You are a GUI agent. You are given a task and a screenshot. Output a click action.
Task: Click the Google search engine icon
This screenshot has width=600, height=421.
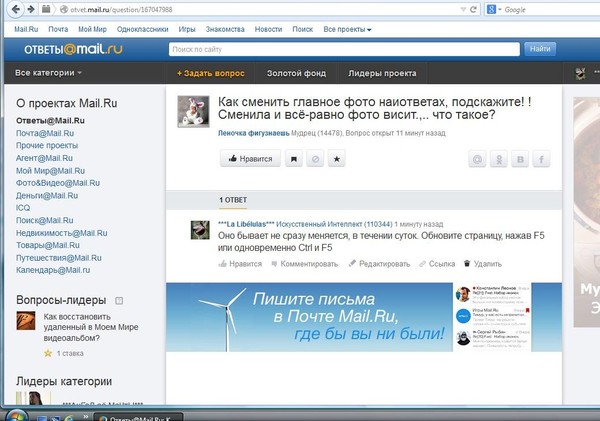[491, 10]
